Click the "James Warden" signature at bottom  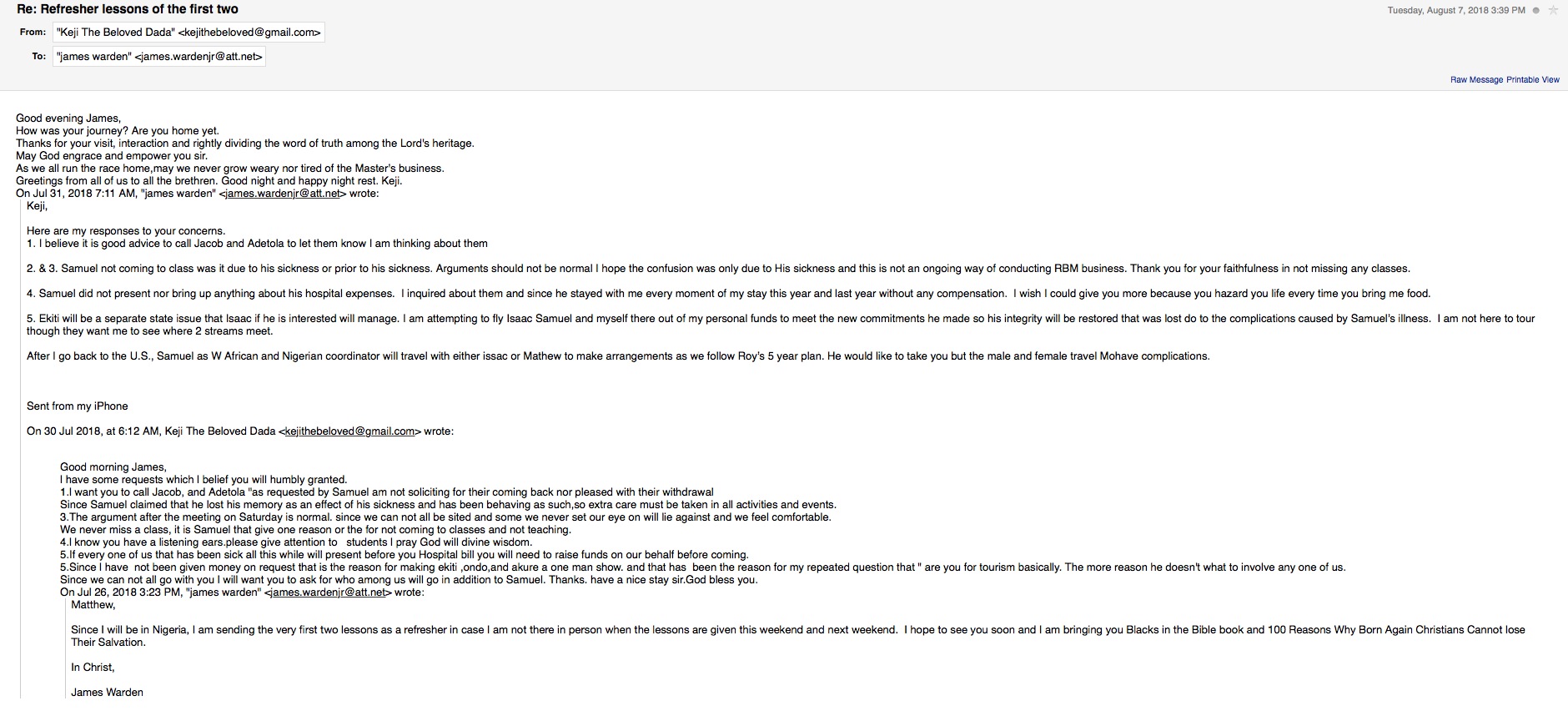pyautogui.click(x=107, y=693)
